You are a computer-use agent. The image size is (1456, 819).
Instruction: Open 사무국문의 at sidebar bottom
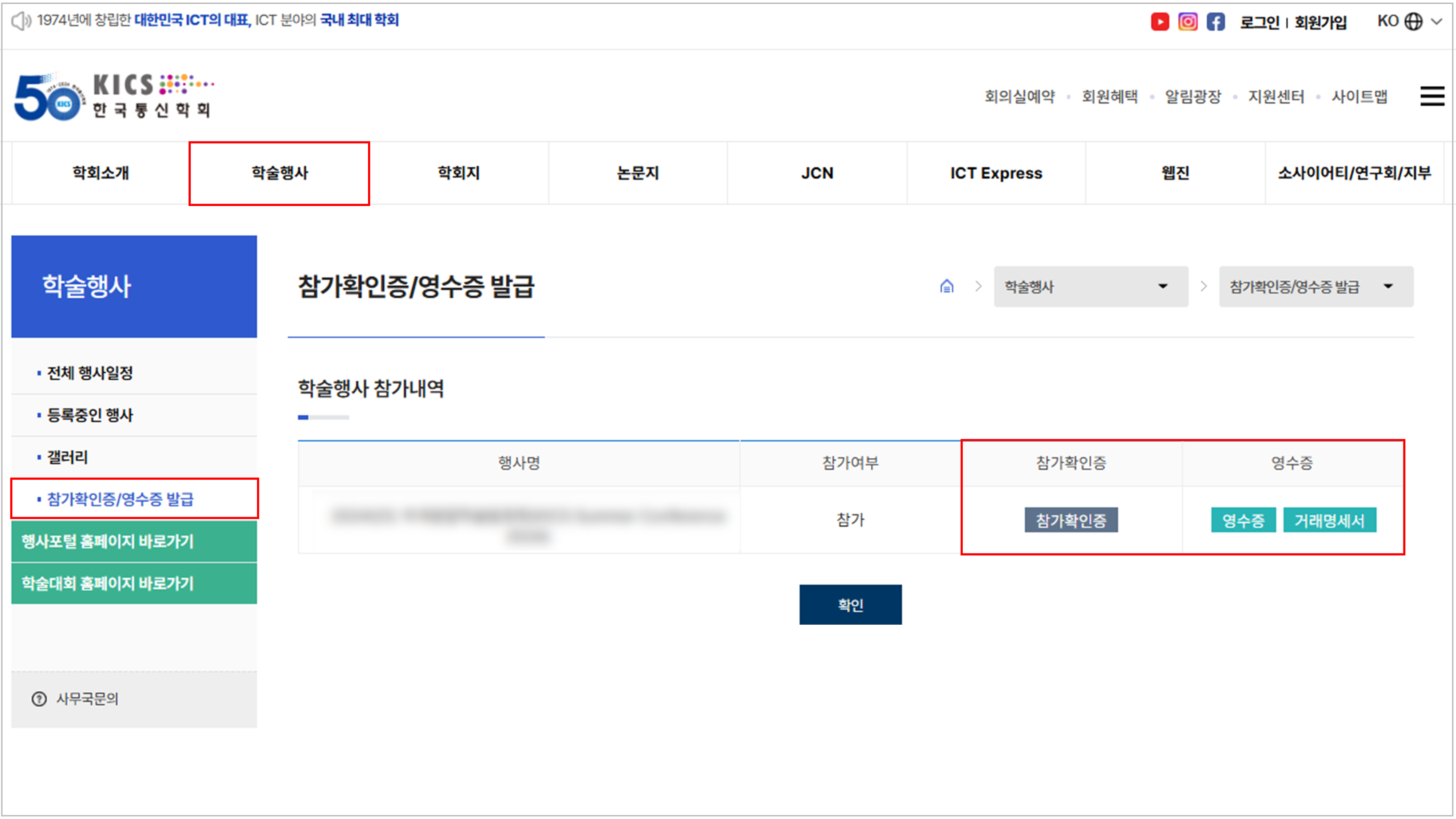click(x=87, y=699)
